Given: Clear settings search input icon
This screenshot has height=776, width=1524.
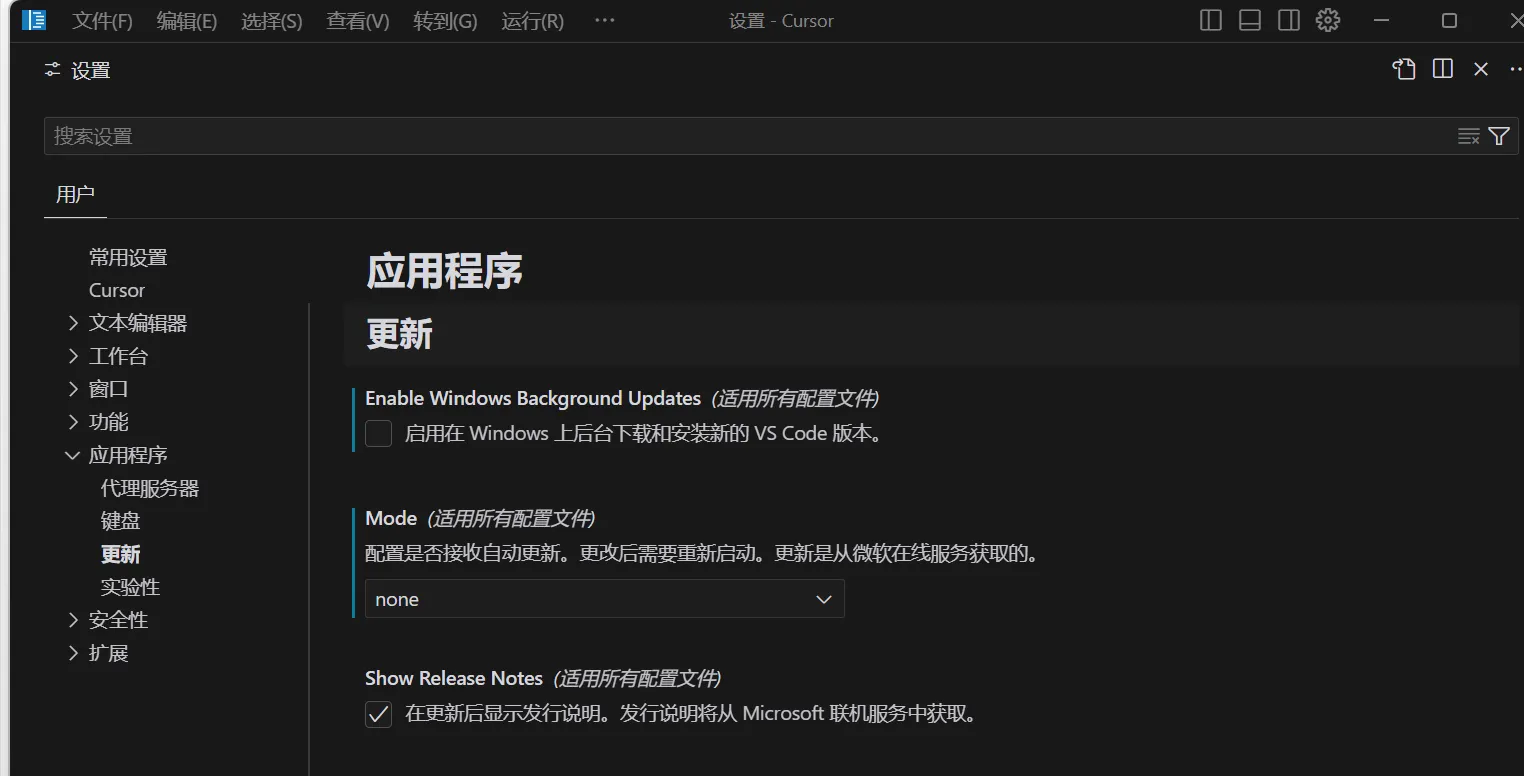Looking at the screenshot, I should 1468,136.
